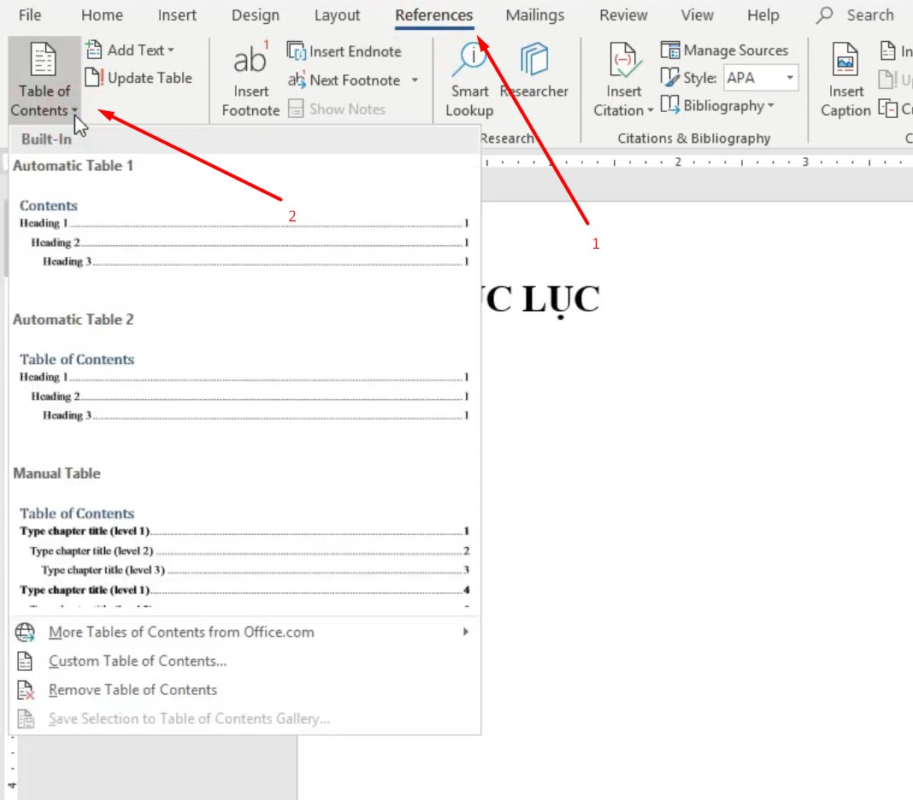Click Update Table button
Screen dimensions: 913x800
pos(139,78)
